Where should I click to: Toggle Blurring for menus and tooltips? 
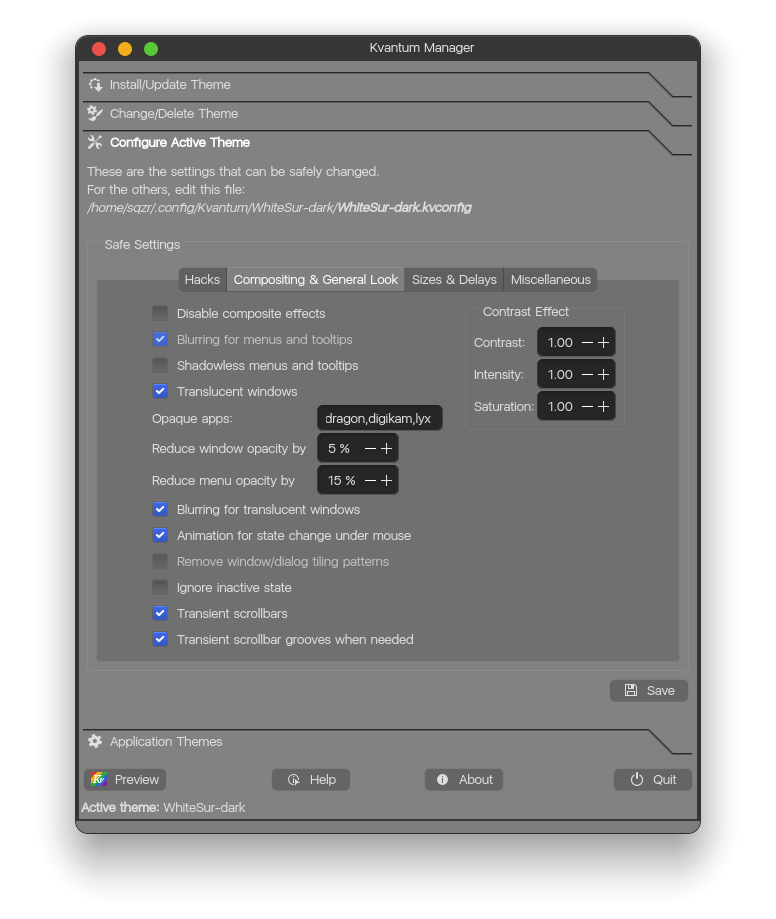pyautogui.click(x=160, y=339)
